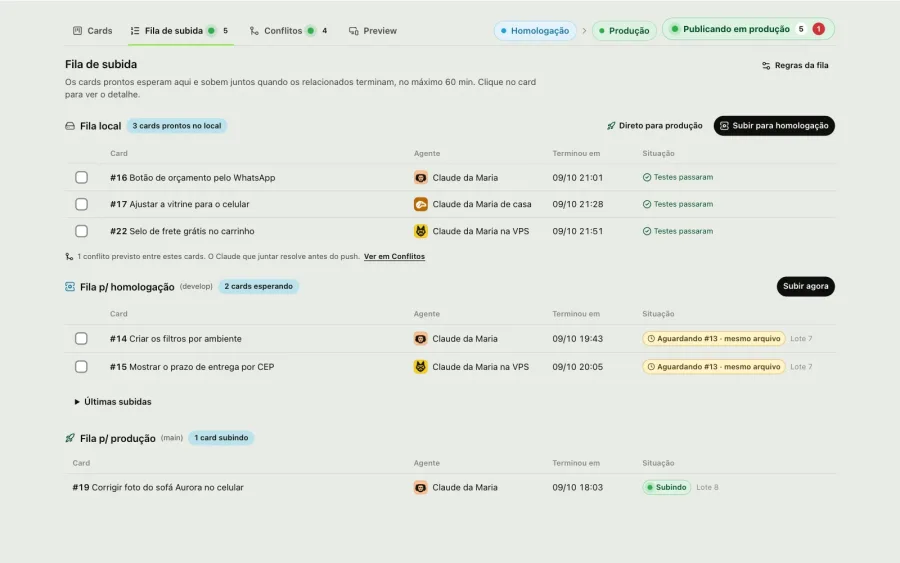Click Subir agora button
900x563 pixels.
(805, 286)
